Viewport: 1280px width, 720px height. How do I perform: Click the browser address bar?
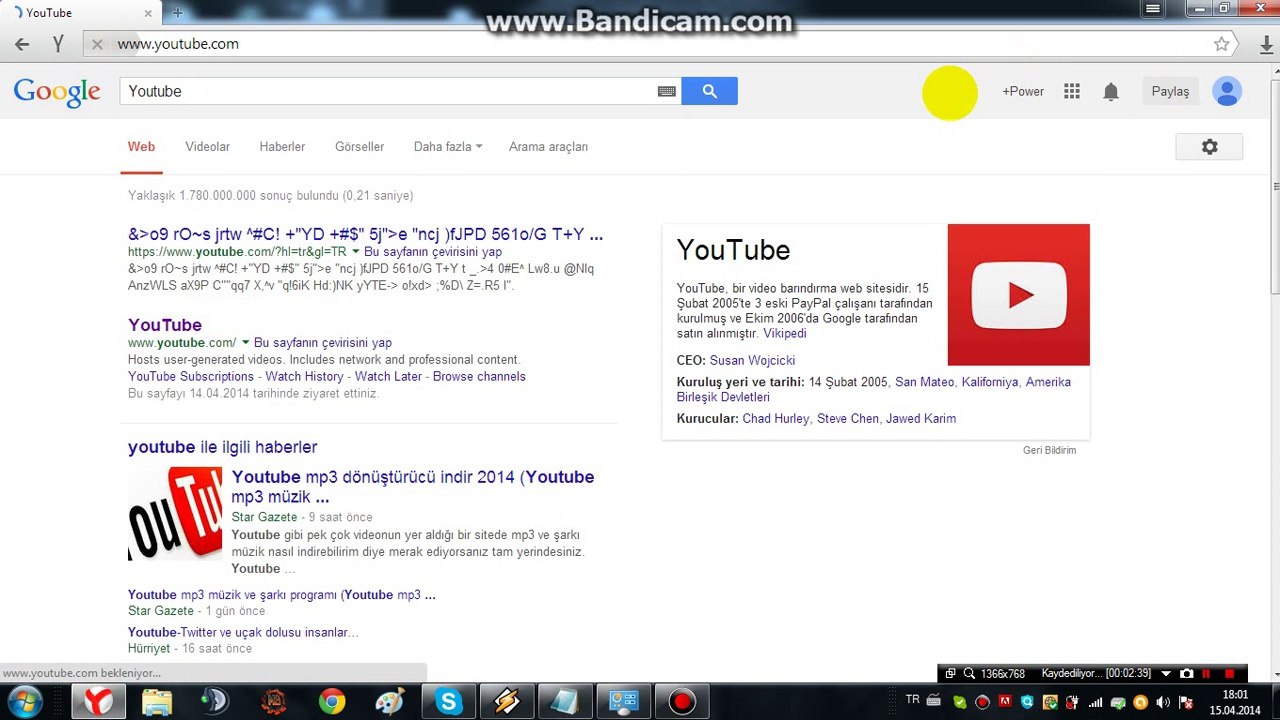click(x=660, y=44)
